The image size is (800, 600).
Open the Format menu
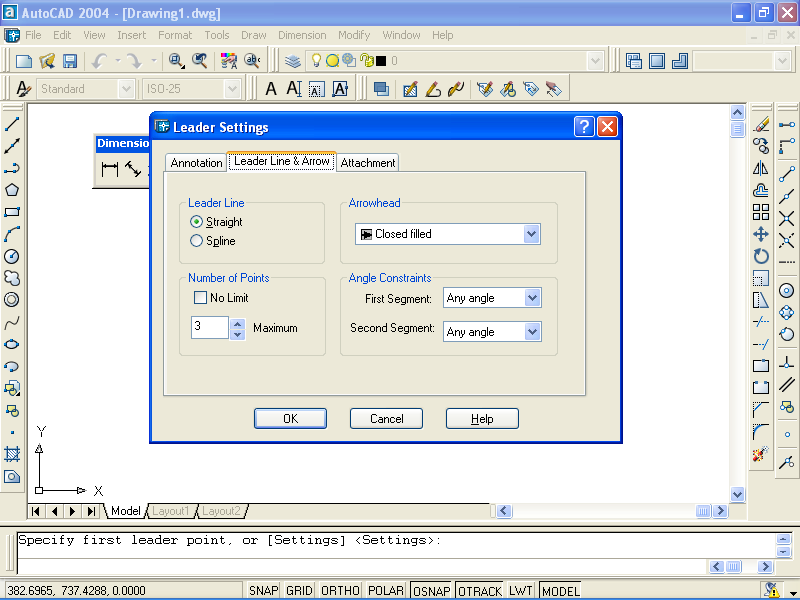pos(175,35)
